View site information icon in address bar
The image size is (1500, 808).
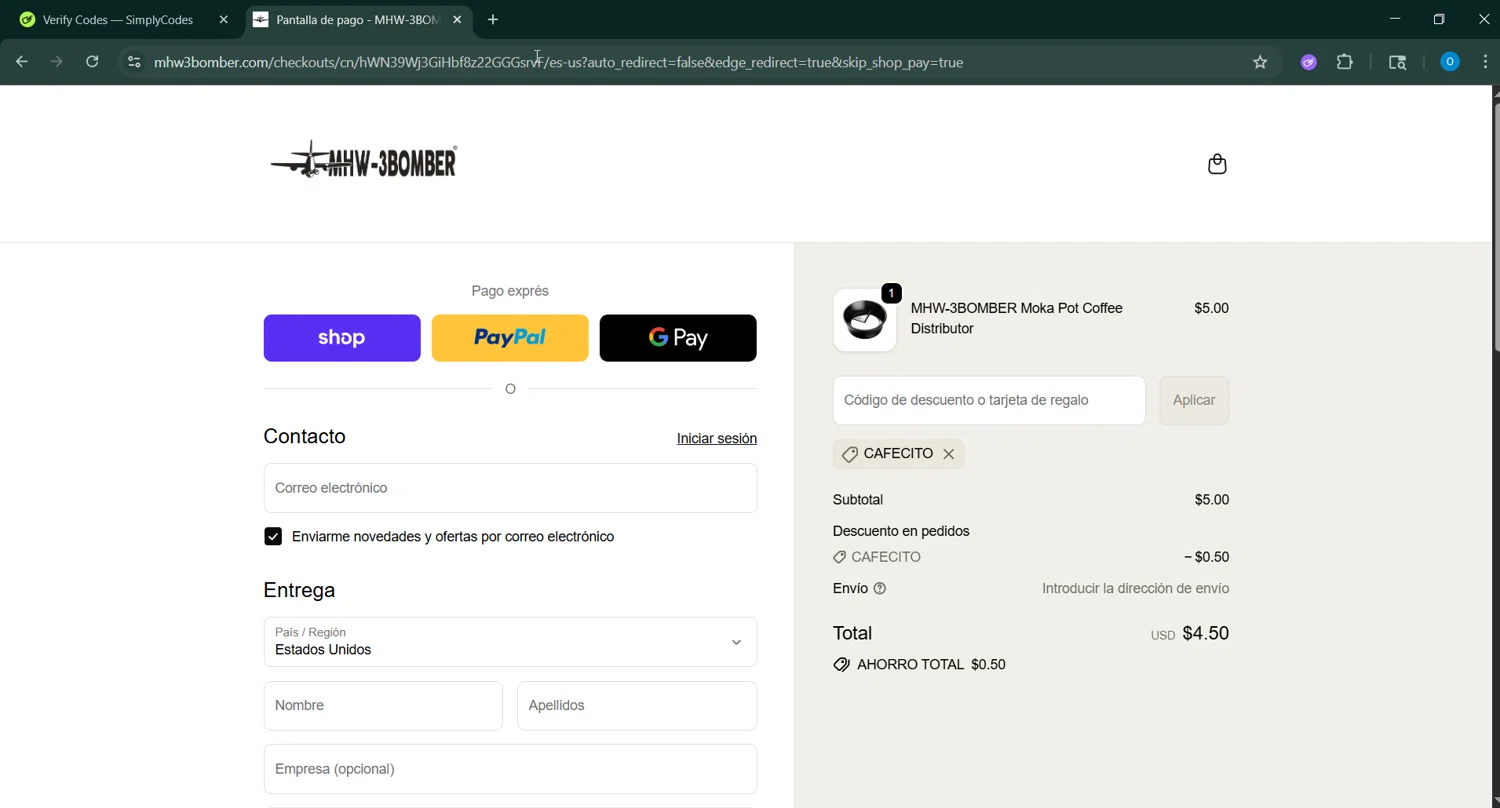134,62
